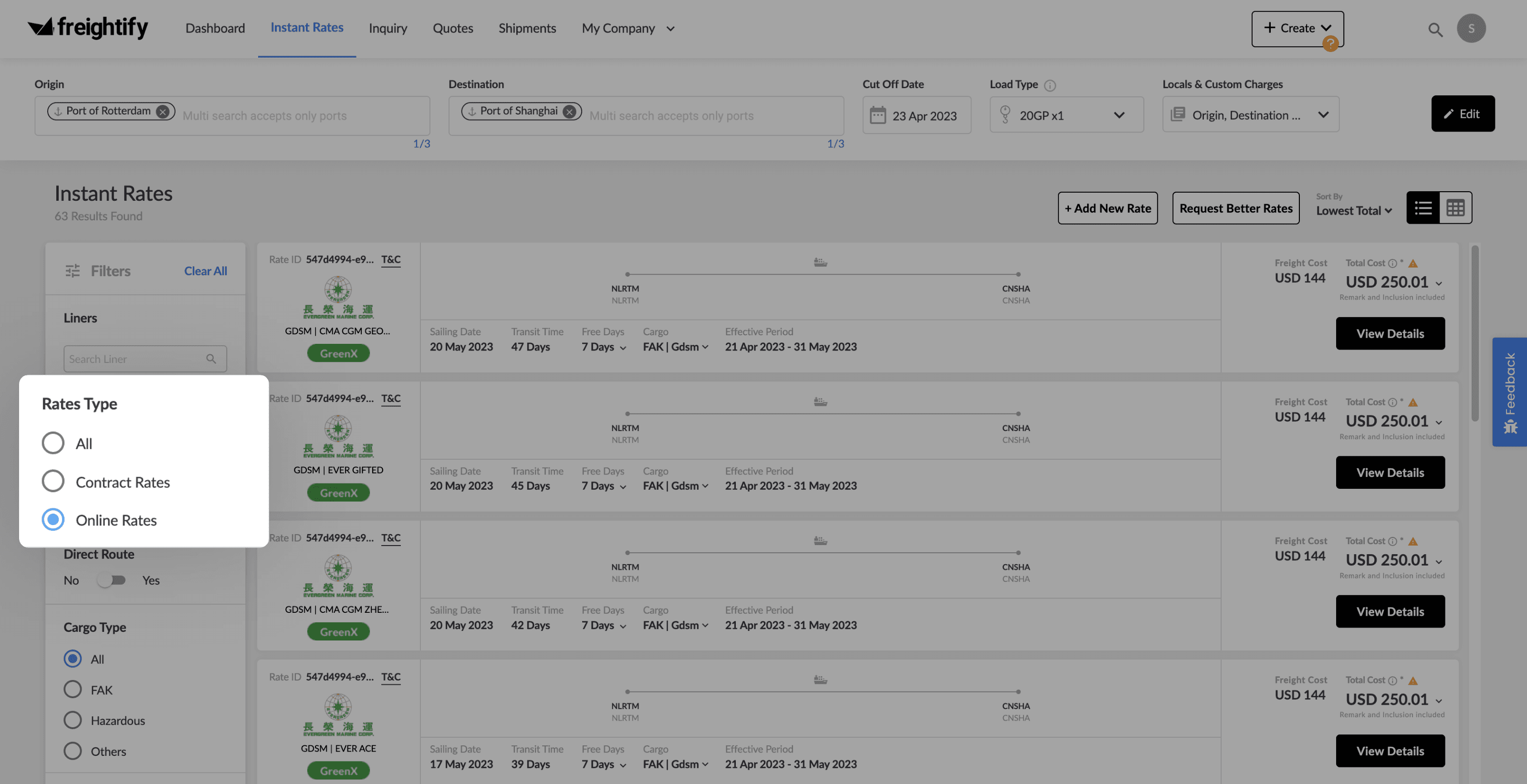Select All under Rates Type
Screen dimensions: 1527x784
[x=53, y=443]
